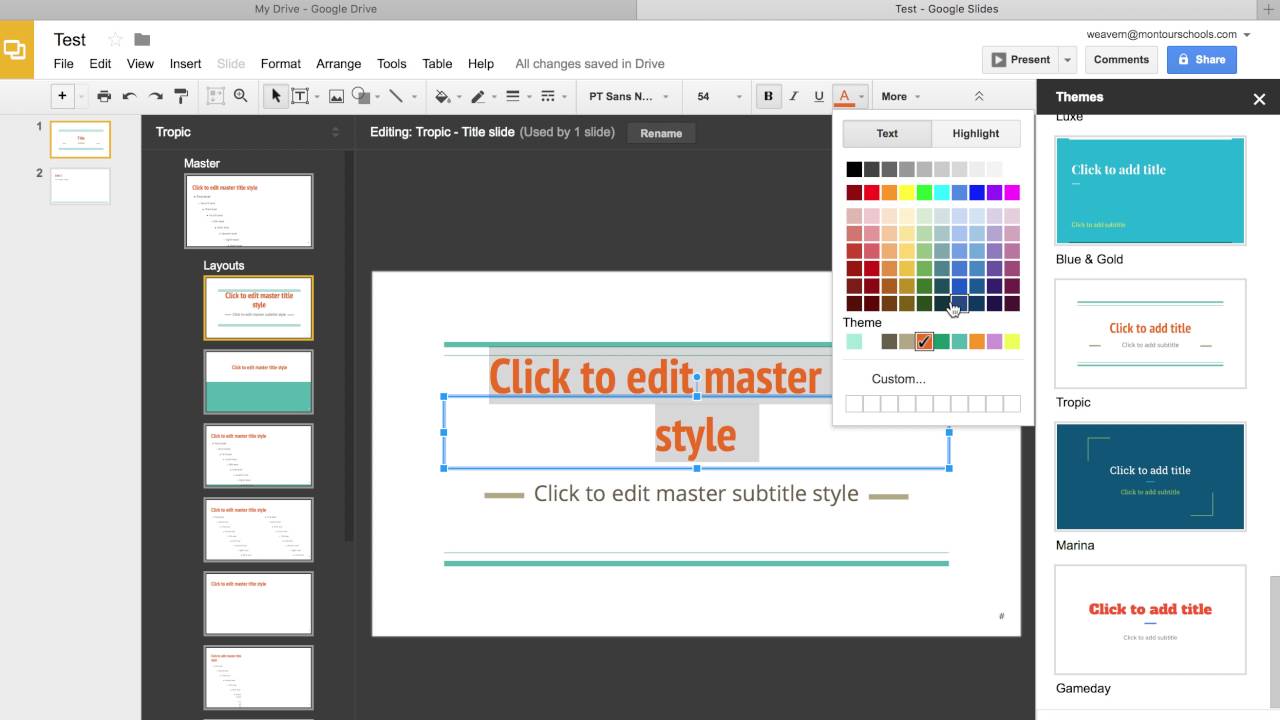
Task: Switch to the Highlight tab
Action: coord(975,133)
